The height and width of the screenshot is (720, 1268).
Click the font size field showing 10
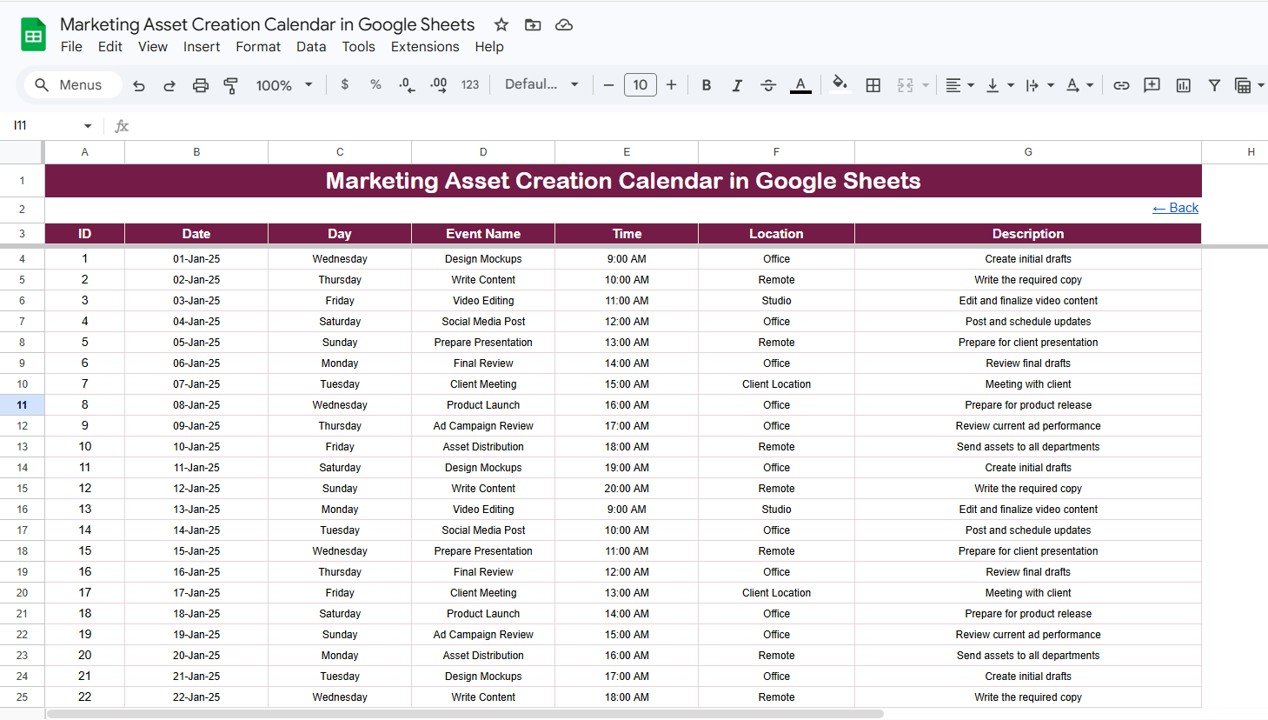tap(640, 85)
